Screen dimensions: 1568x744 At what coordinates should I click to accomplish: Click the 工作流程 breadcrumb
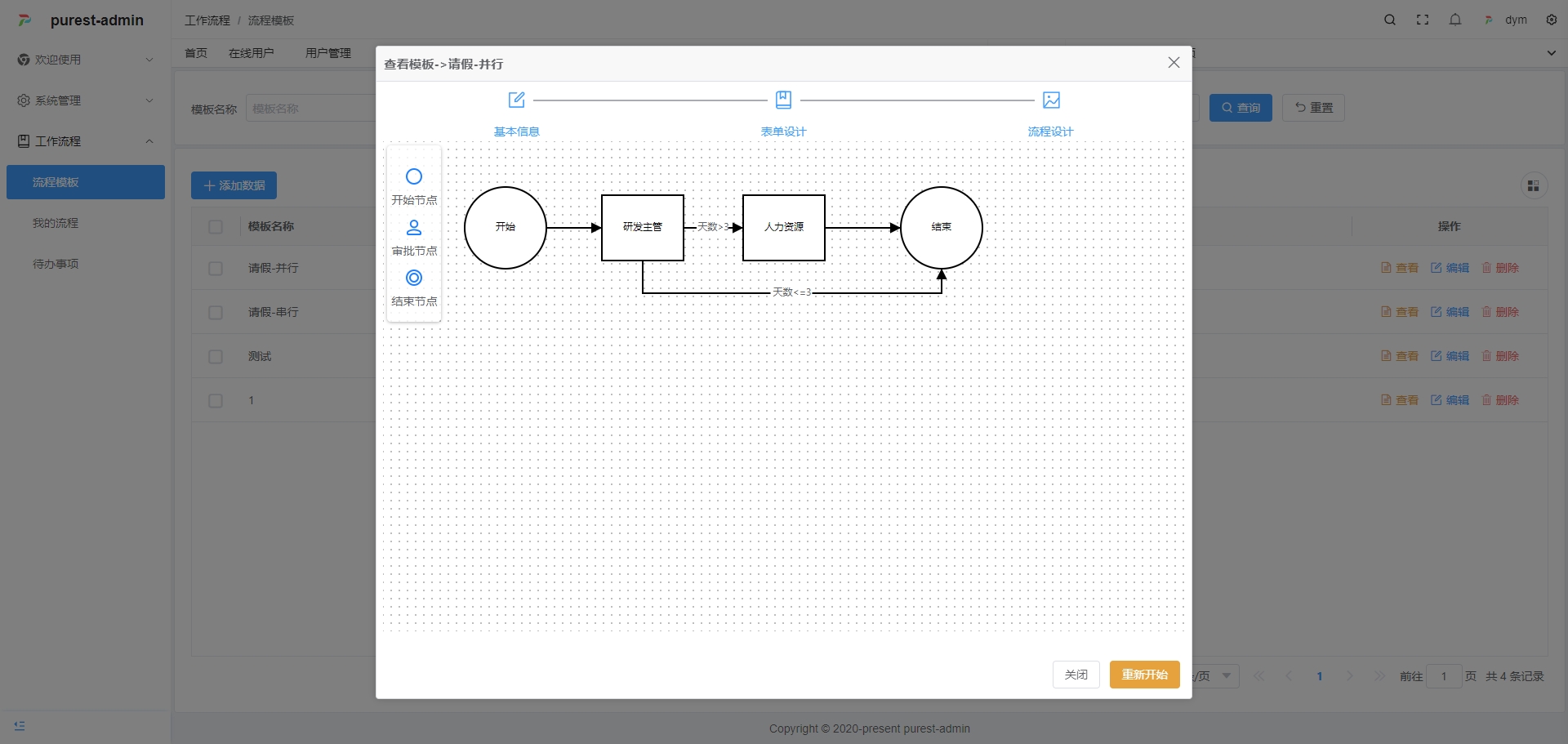(x=207, y=20)
